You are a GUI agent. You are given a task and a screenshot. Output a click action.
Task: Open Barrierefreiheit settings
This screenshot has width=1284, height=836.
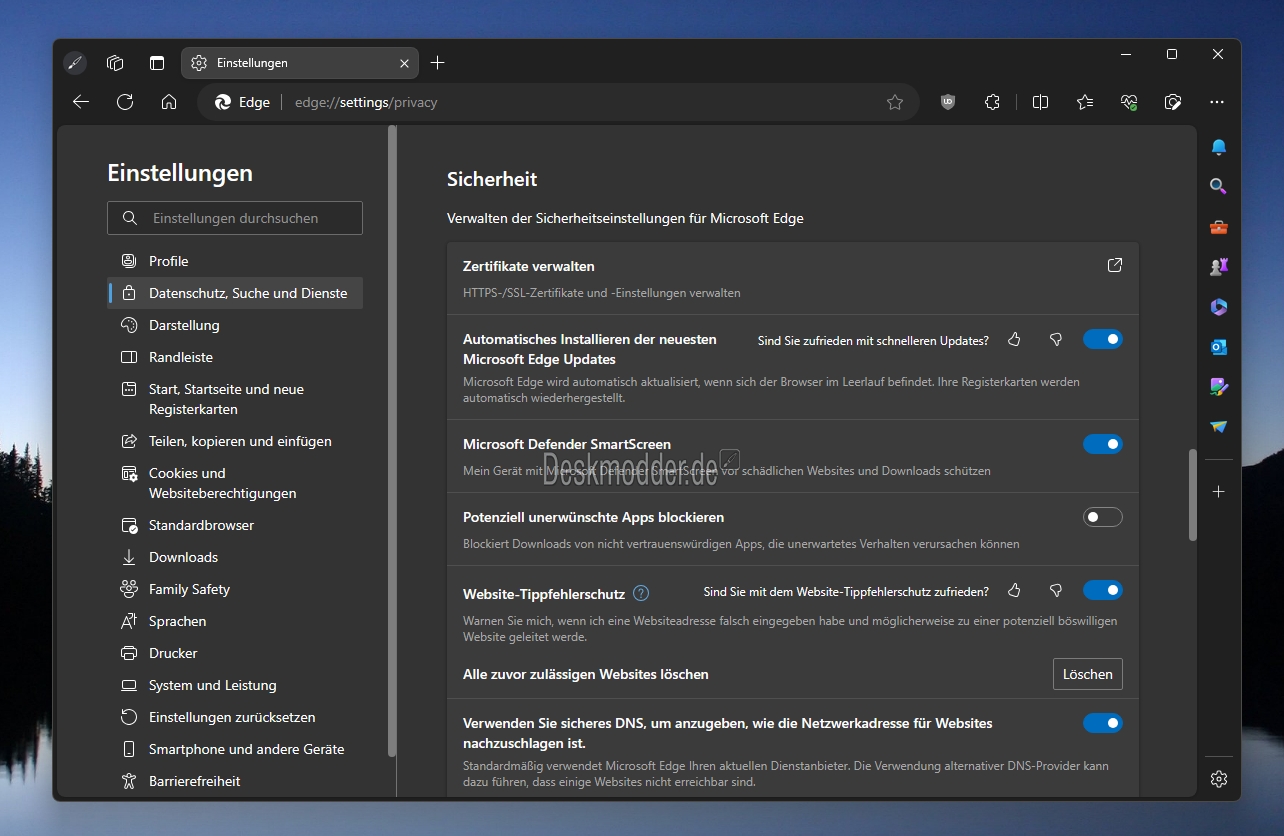(x=235, y=781)
